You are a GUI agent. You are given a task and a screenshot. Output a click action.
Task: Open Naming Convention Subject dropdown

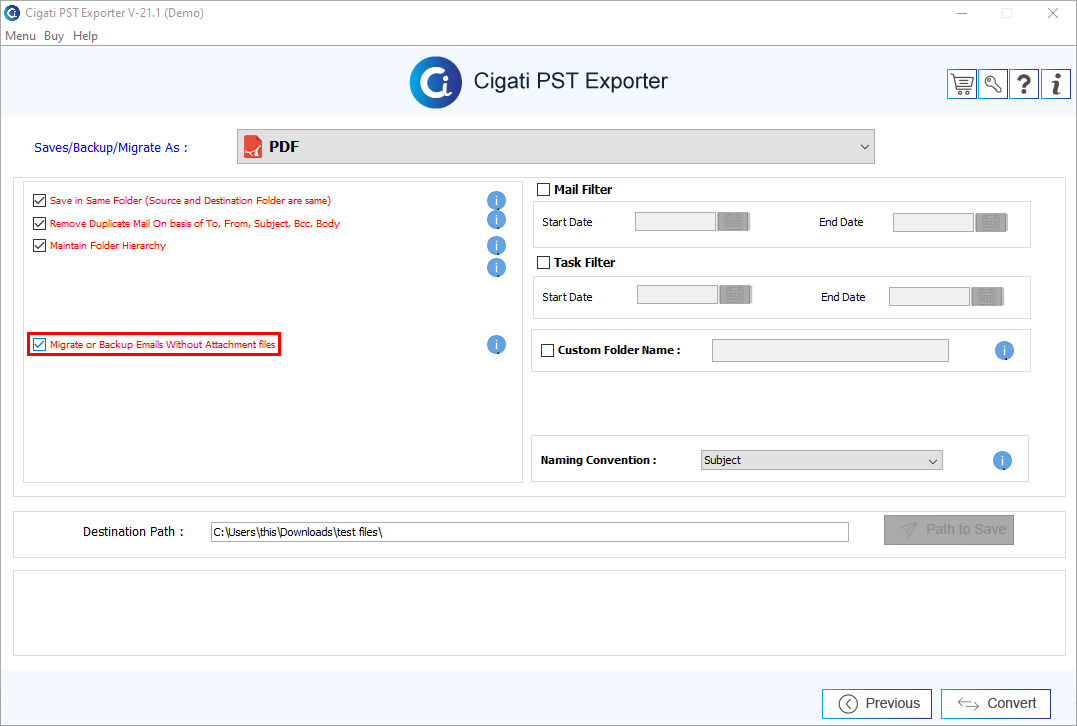point(821,460)
